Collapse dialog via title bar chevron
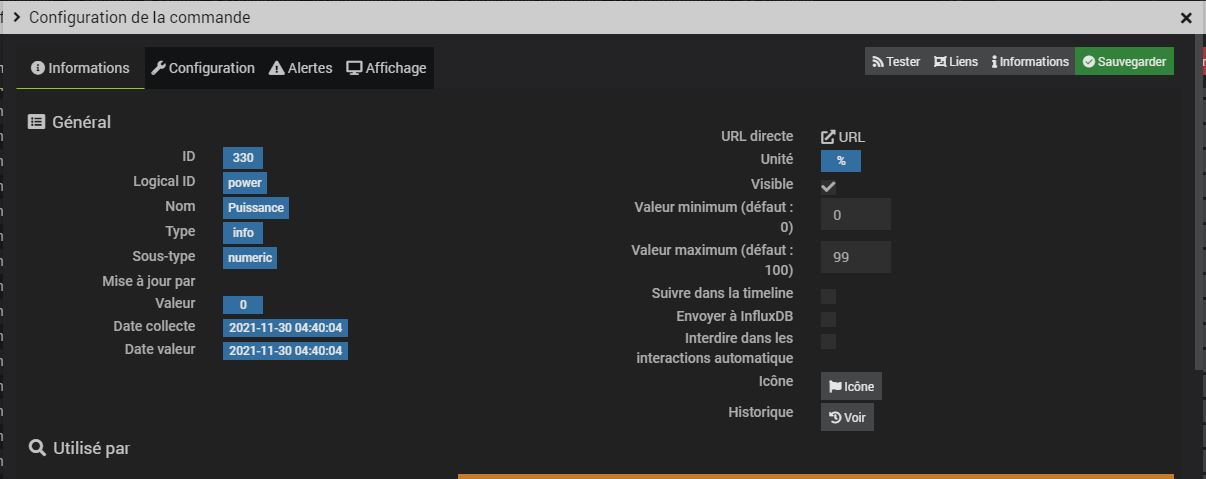The image size is (1206, 479). point(17,17)
